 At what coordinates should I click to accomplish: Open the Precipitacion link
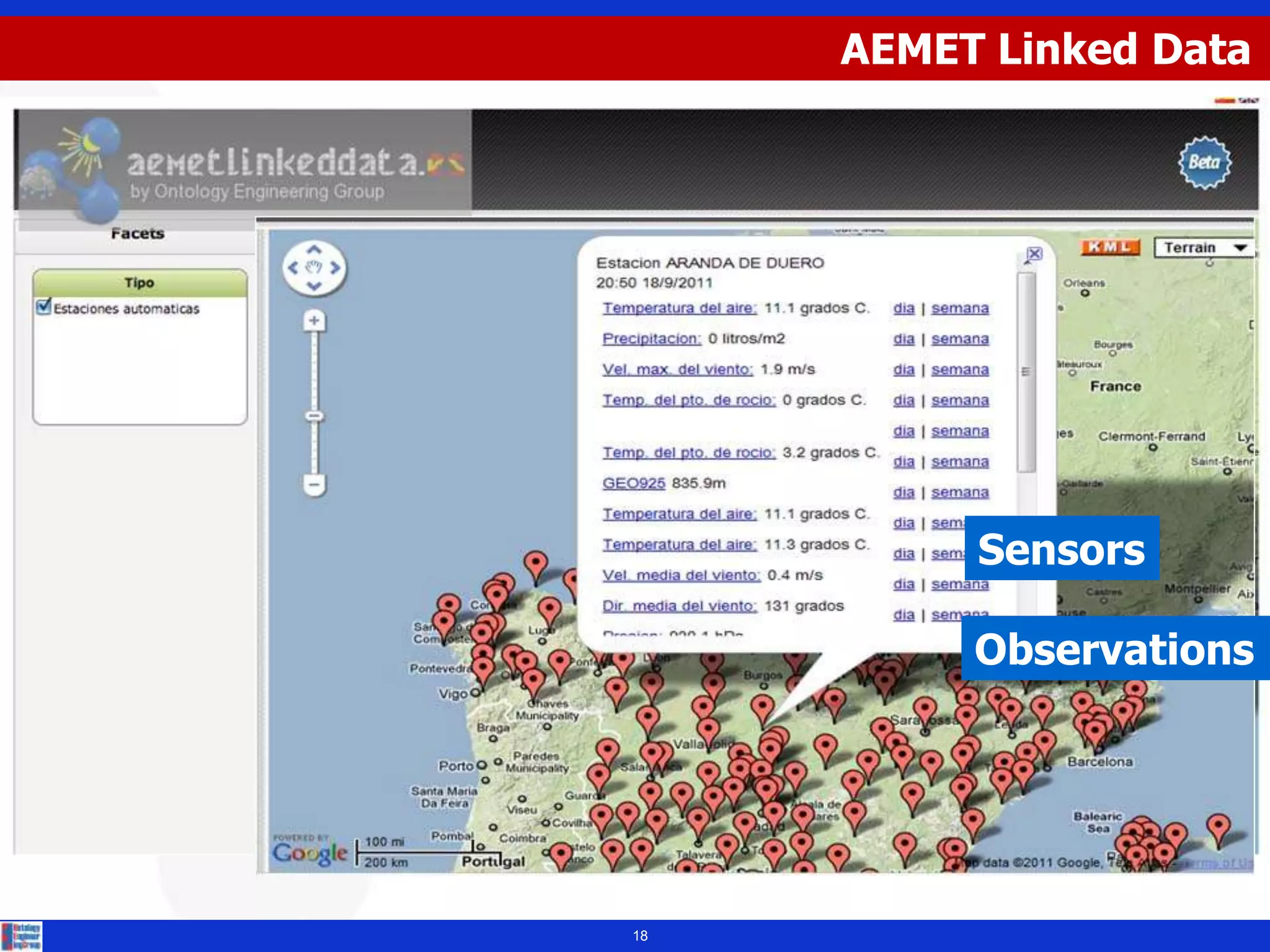click(x=652, y=338)
